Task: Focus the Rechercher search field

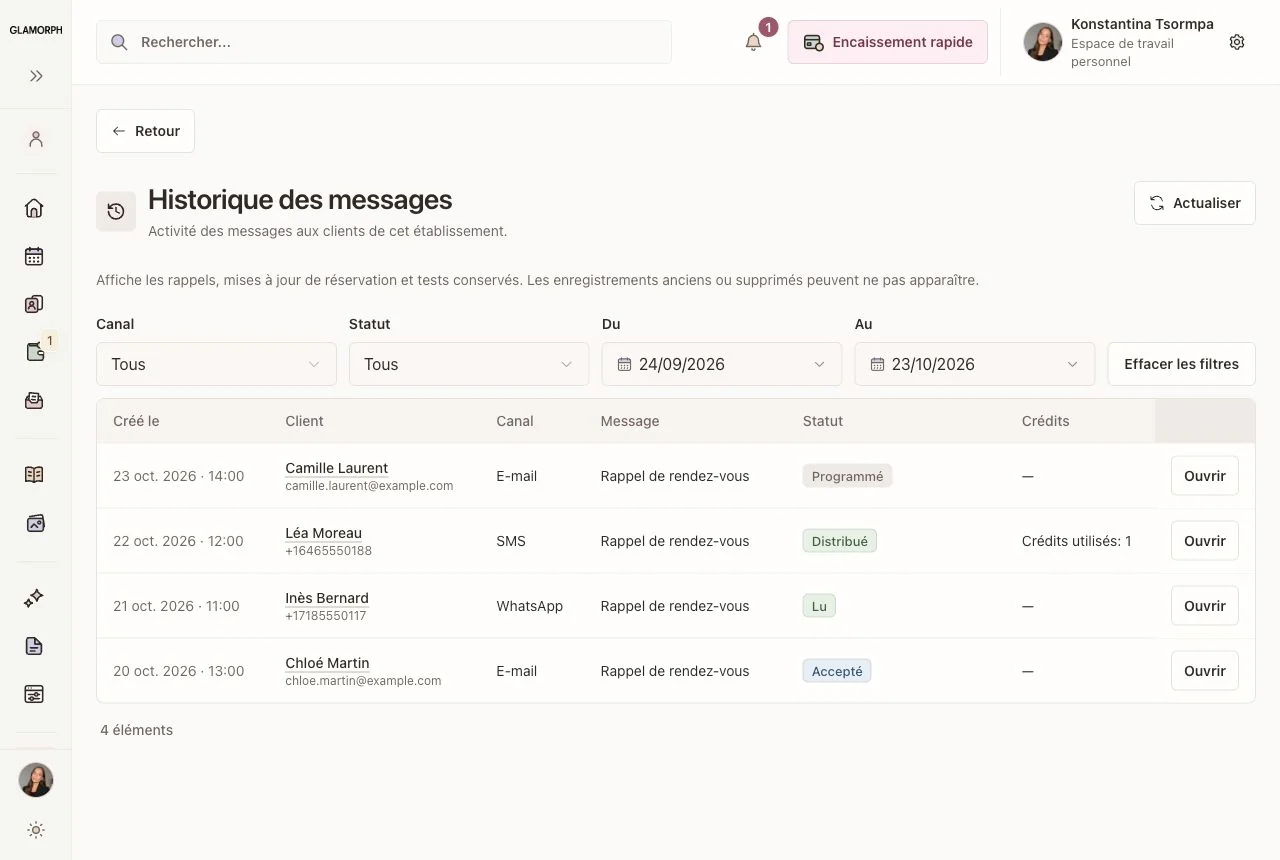Action: point(384,42)
